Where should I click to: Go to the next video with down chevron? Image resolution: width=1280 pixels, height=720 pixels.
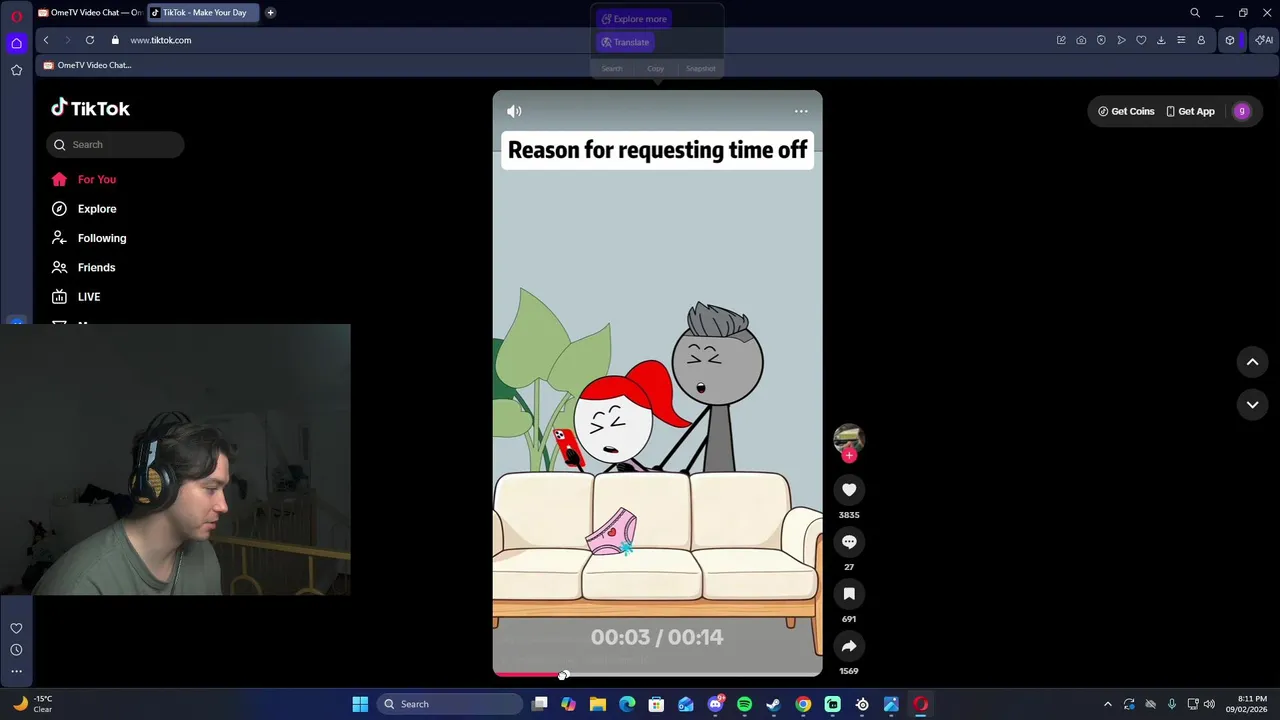point(1252,404)
